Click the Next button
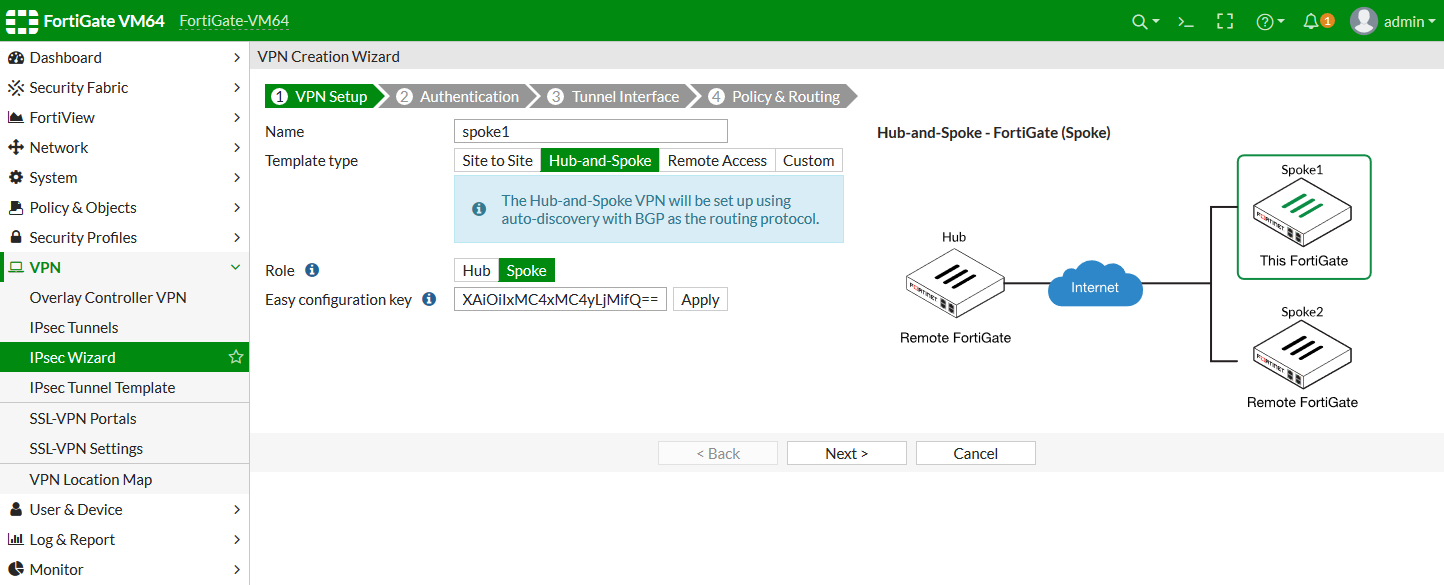The width and height of the screenshot is (1444, 585). point(847,453)
